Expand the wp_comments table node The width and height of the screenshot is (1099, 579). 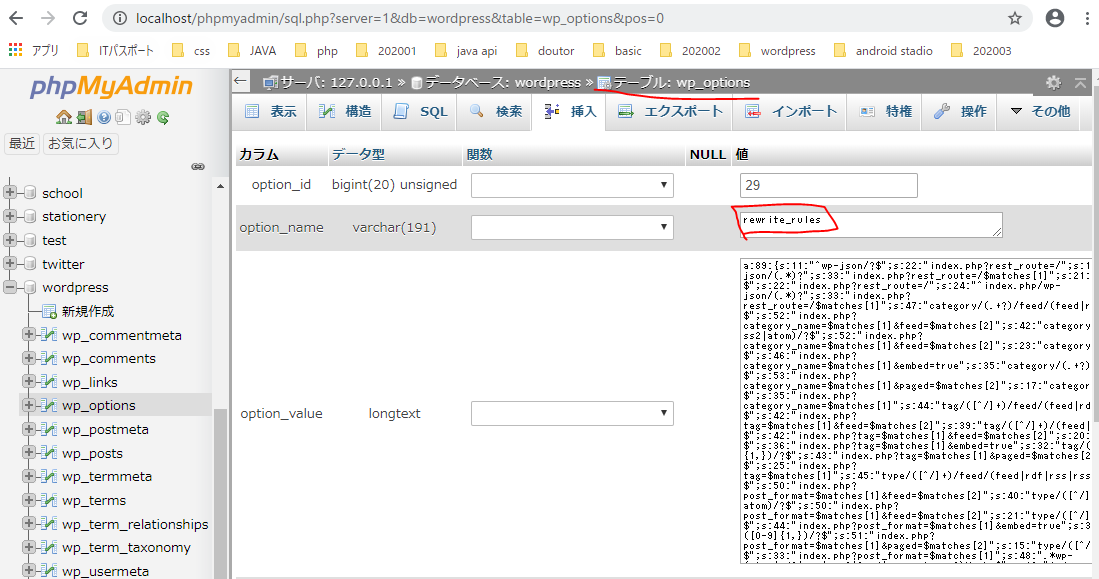point(29,357)
